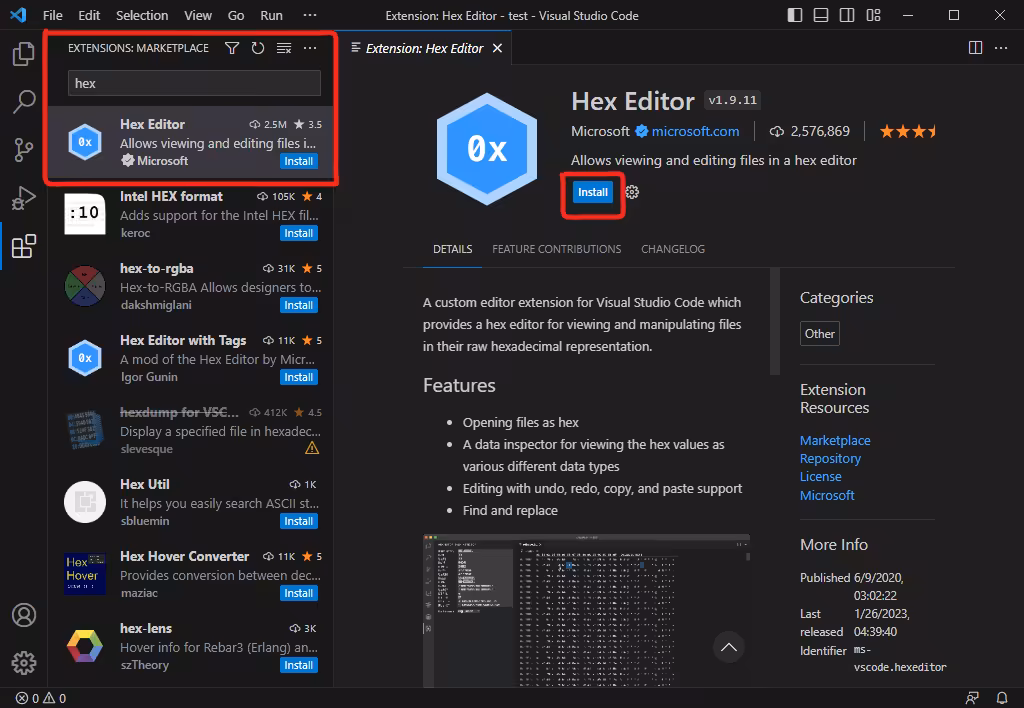
Task: Open notifications bell in status bar
Action: pyautogui.click(x=1002, y=698)
